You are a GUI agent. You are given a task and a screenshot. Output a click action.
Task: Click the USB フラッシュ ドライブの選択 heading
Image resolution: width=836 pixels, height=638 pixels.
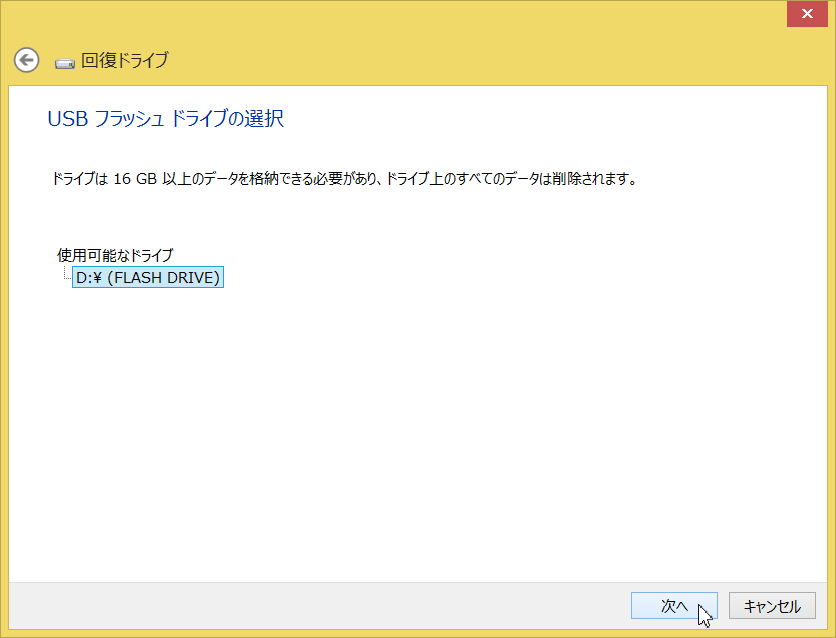click(x=166, y=119)
